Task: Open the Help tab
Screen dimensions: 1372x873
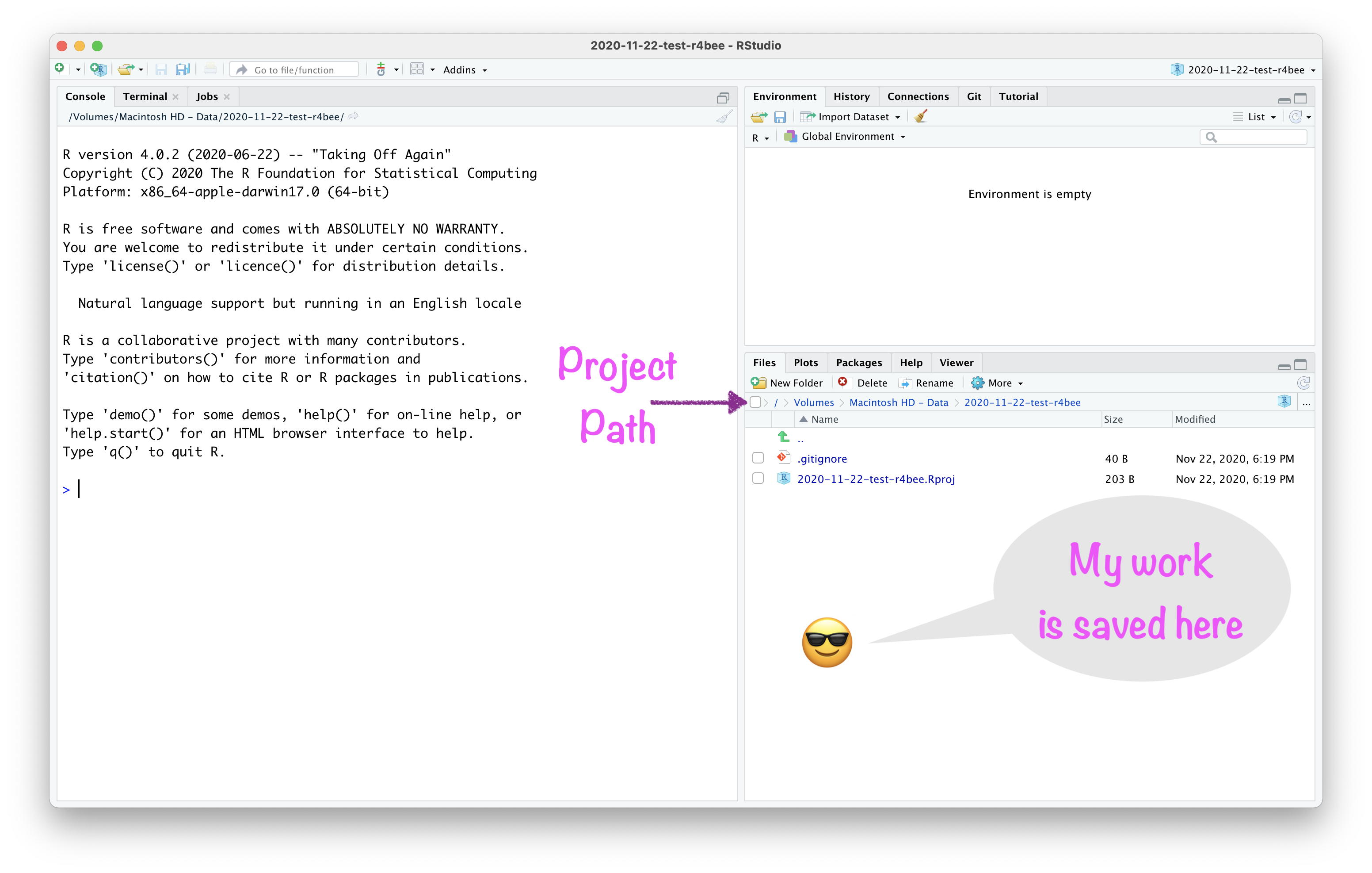Action: point(911,363)
